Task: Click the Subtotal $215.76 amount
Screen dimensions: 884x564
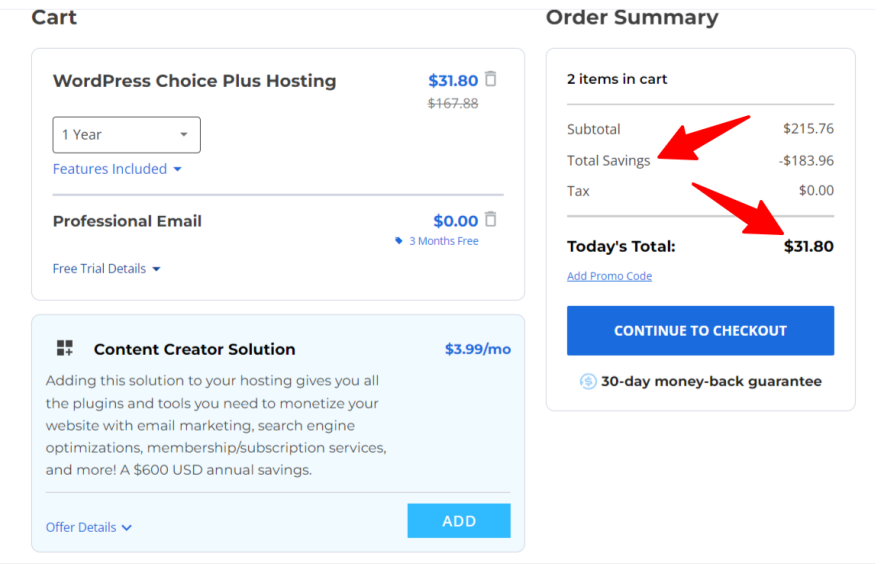Action: click(x=808, y=129)
